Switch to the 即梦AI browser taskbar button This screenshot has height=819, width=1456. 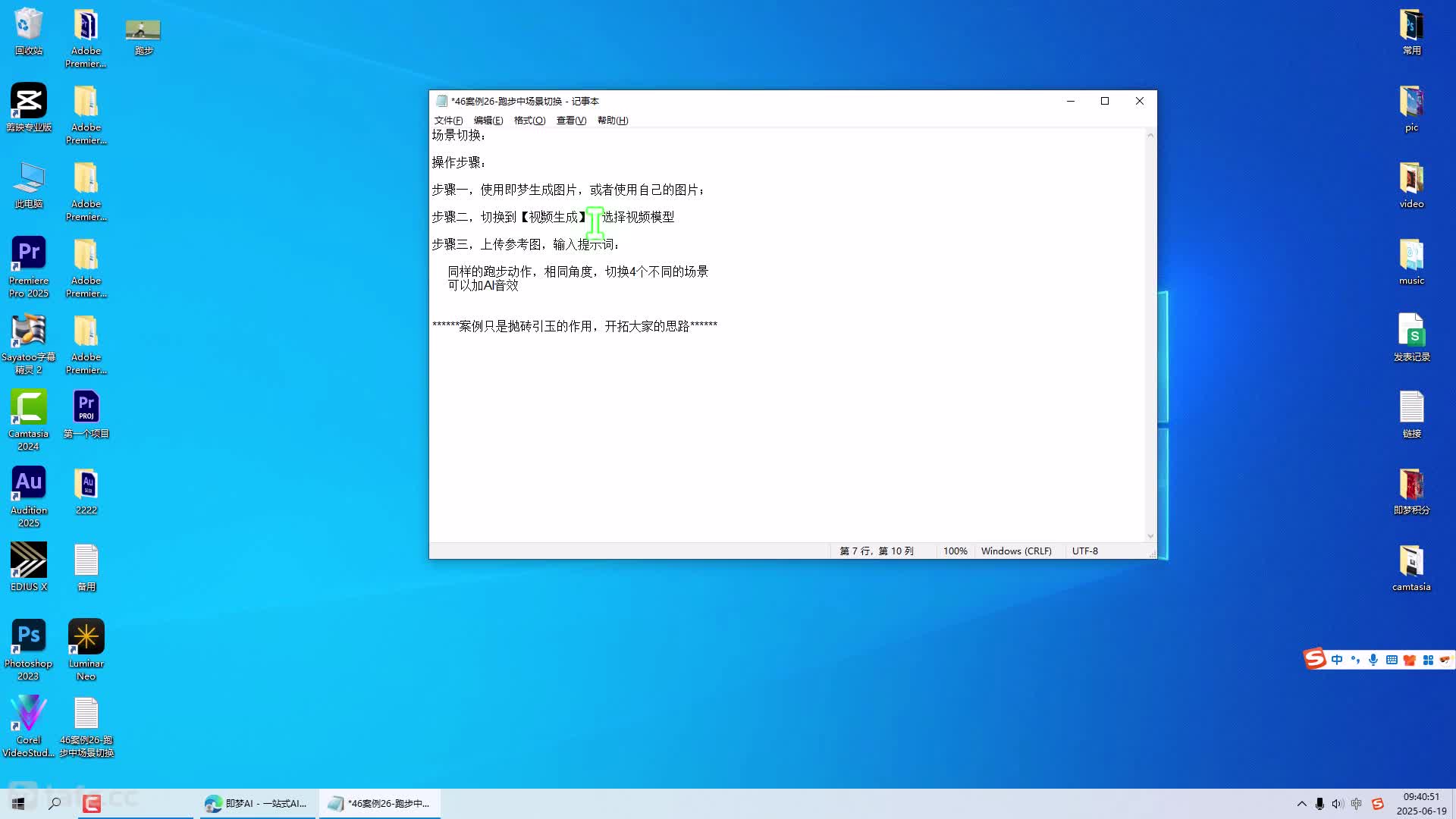click(x=256, y=804)
